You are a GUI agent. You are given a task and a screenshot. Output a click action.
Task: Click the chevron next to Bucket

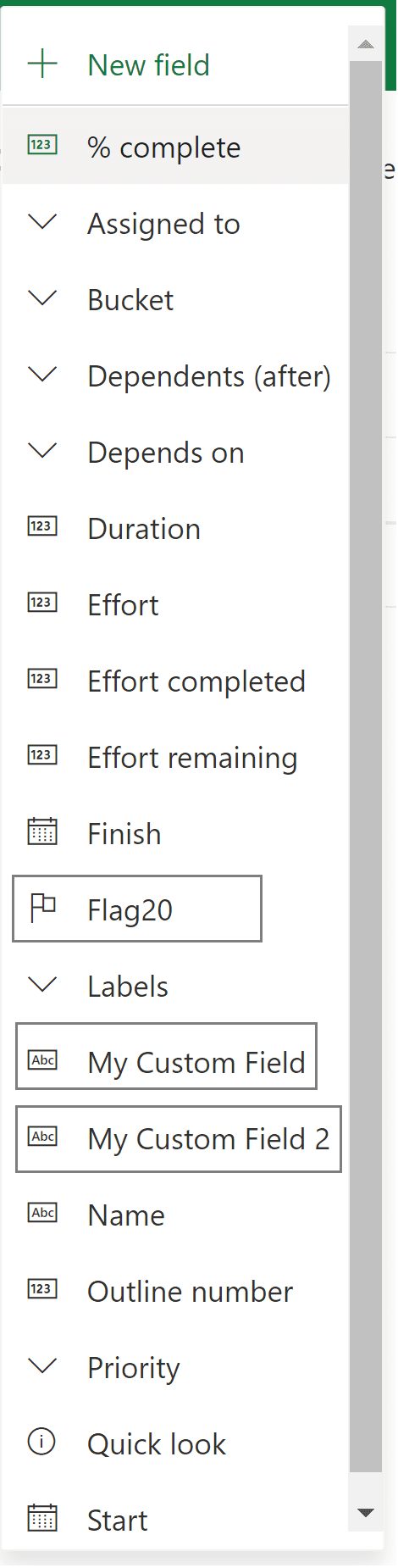[42, 298]
